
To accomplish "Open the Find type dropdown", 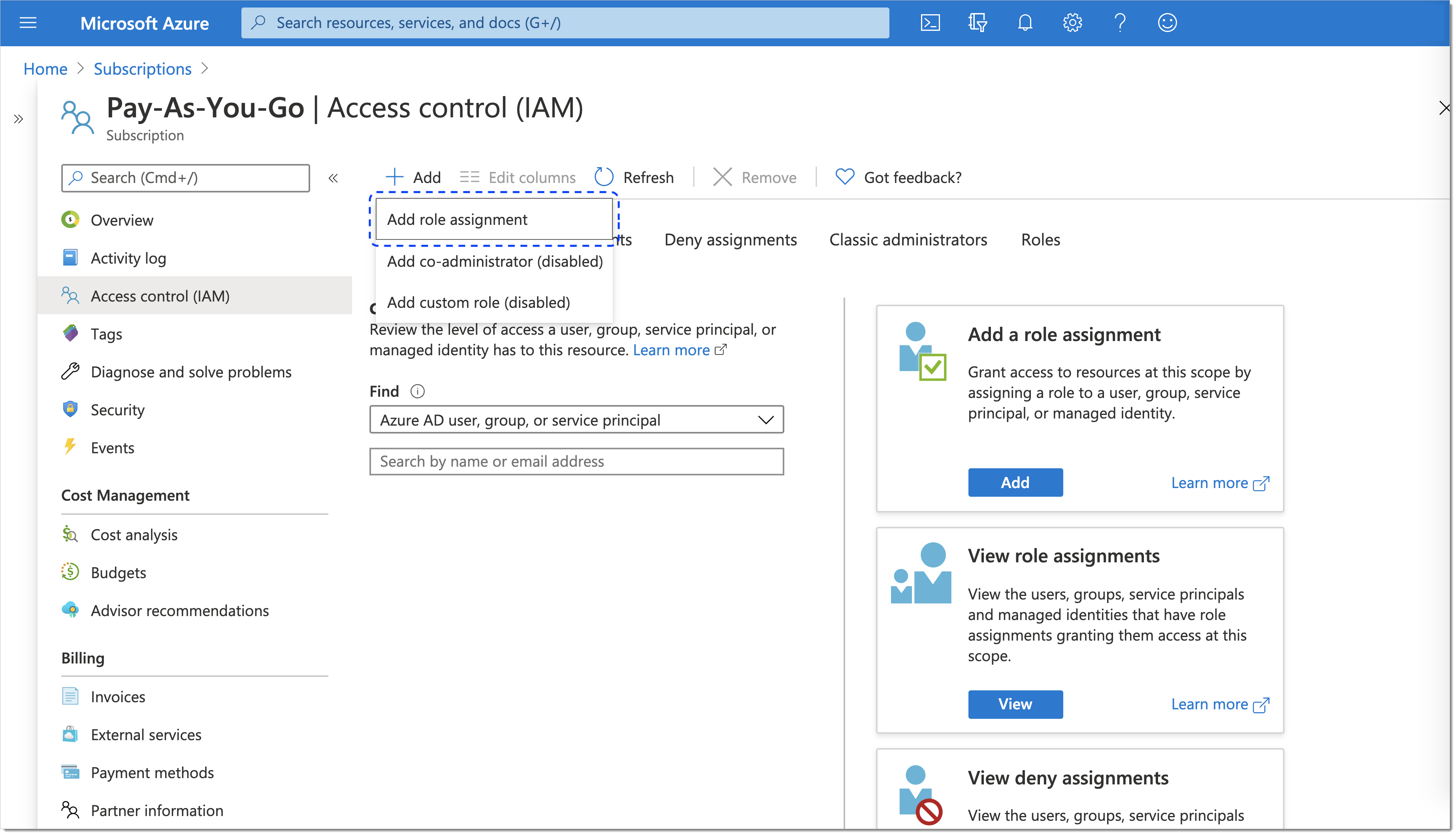I will pos(576,420).
